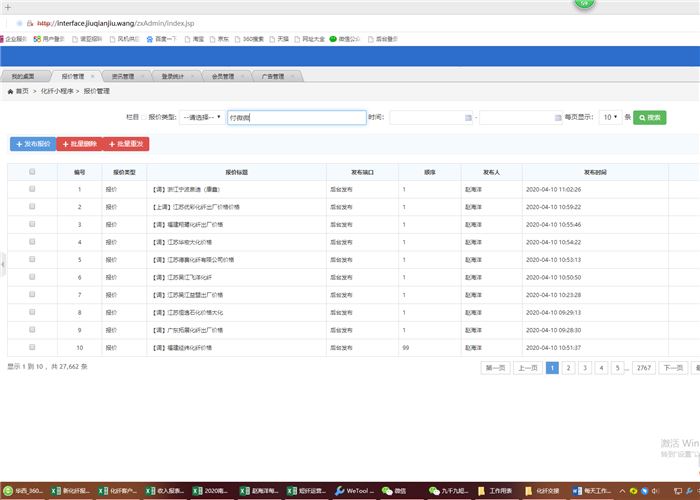Click the red 批量删除 button
The width and height of the screenshot is (700, 500).
(x=78, y=144)
